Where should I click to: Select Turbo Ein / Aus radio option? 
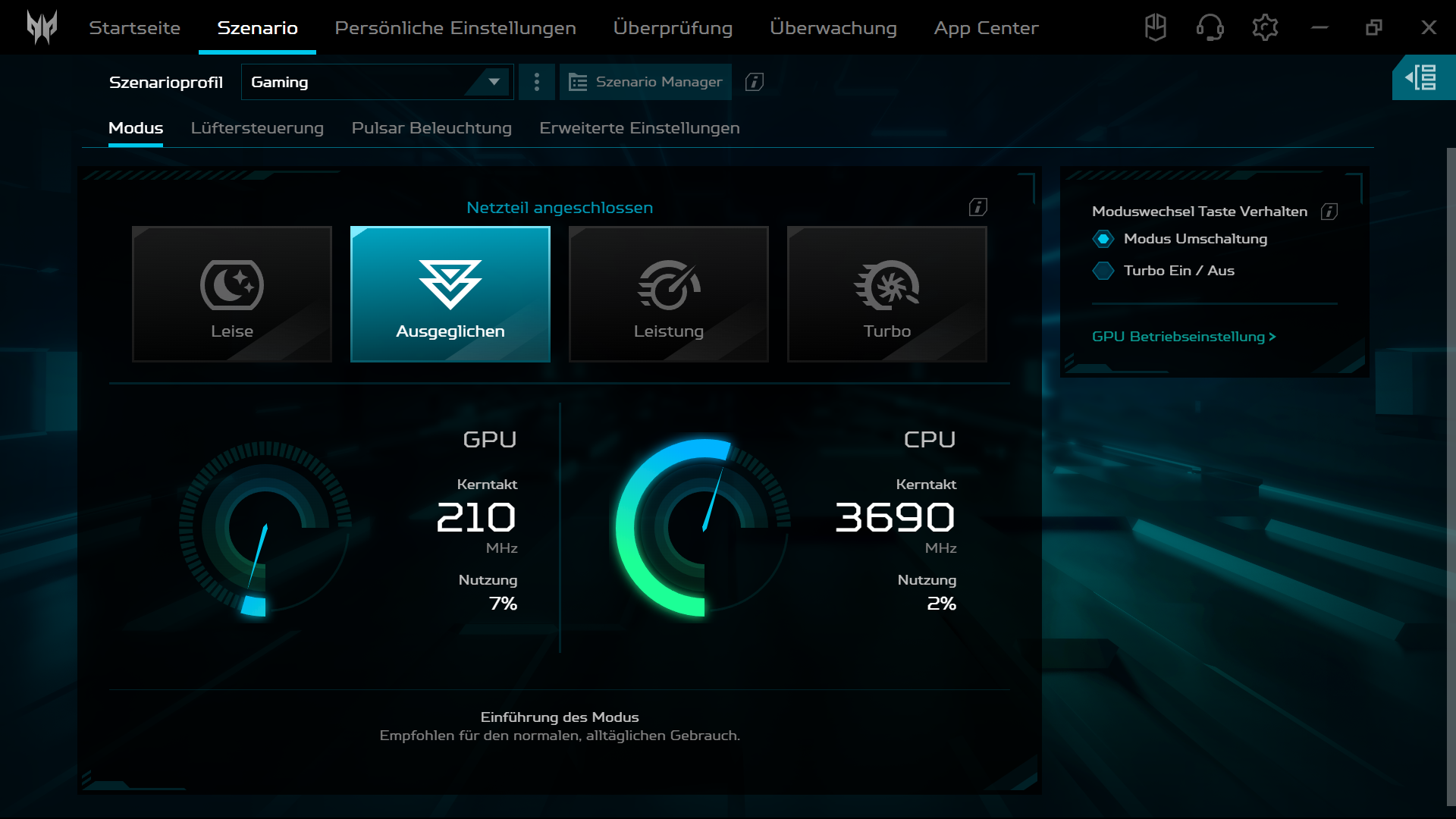1103,271
